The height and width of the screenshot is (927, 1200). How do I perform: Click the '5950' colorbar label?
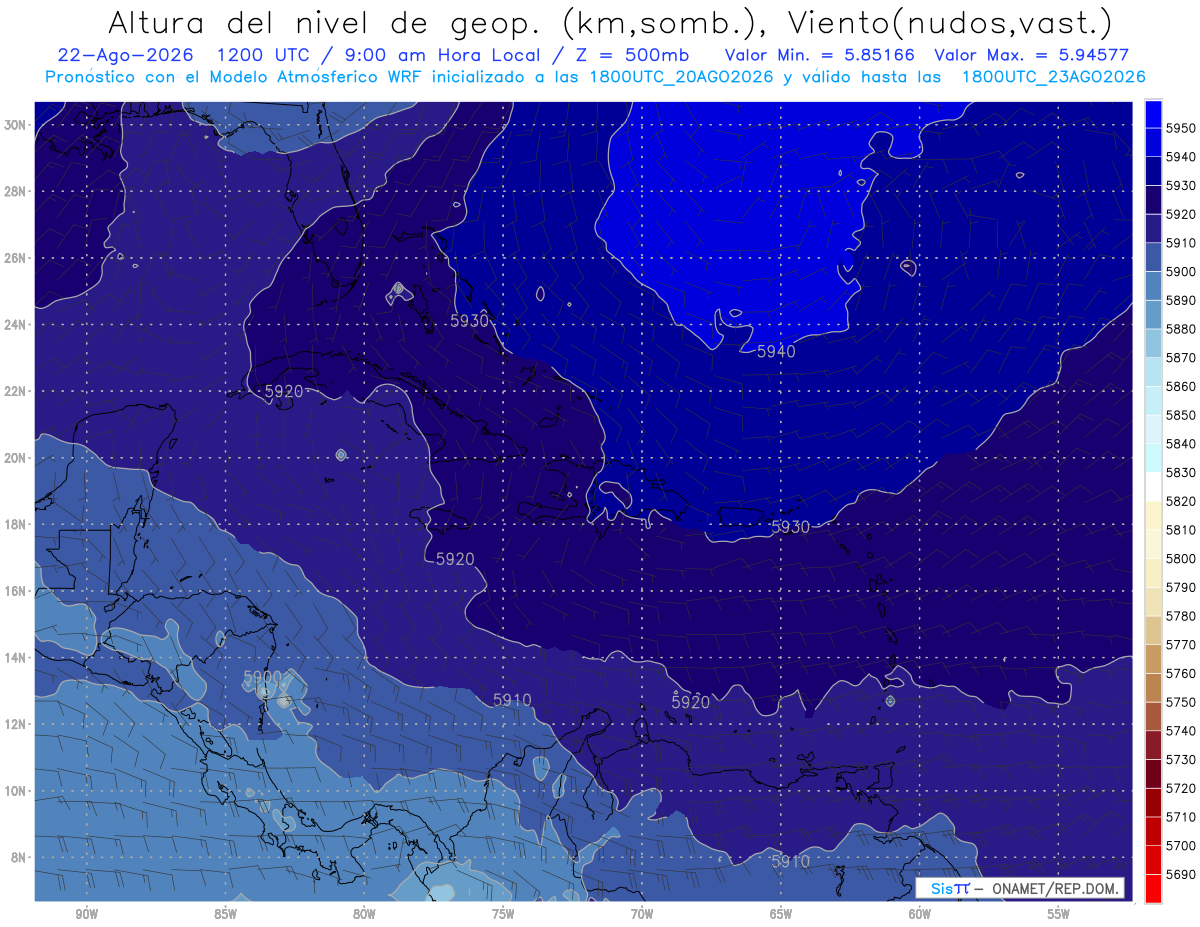click(1180, 127)
